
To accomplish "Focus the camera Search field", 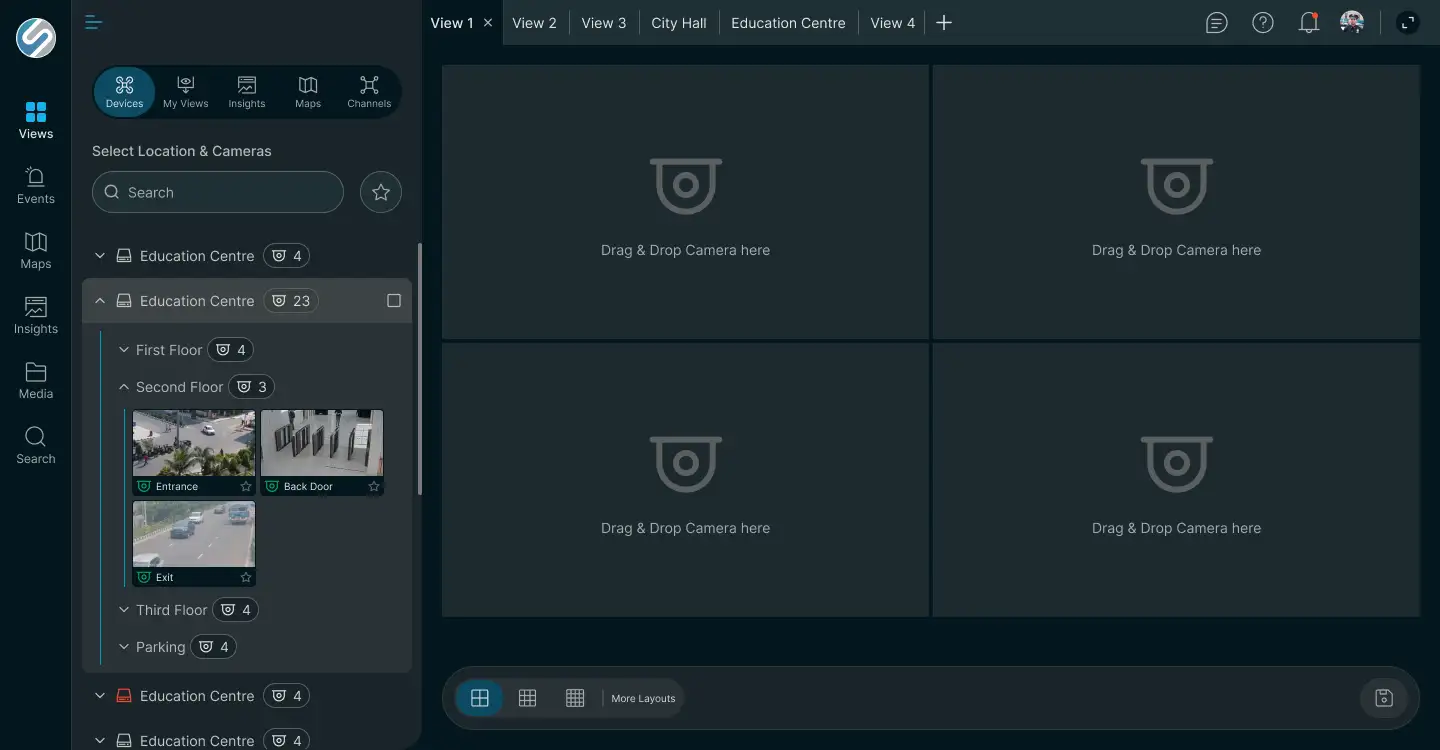I will pyautogui.click(x=218, y=192).
